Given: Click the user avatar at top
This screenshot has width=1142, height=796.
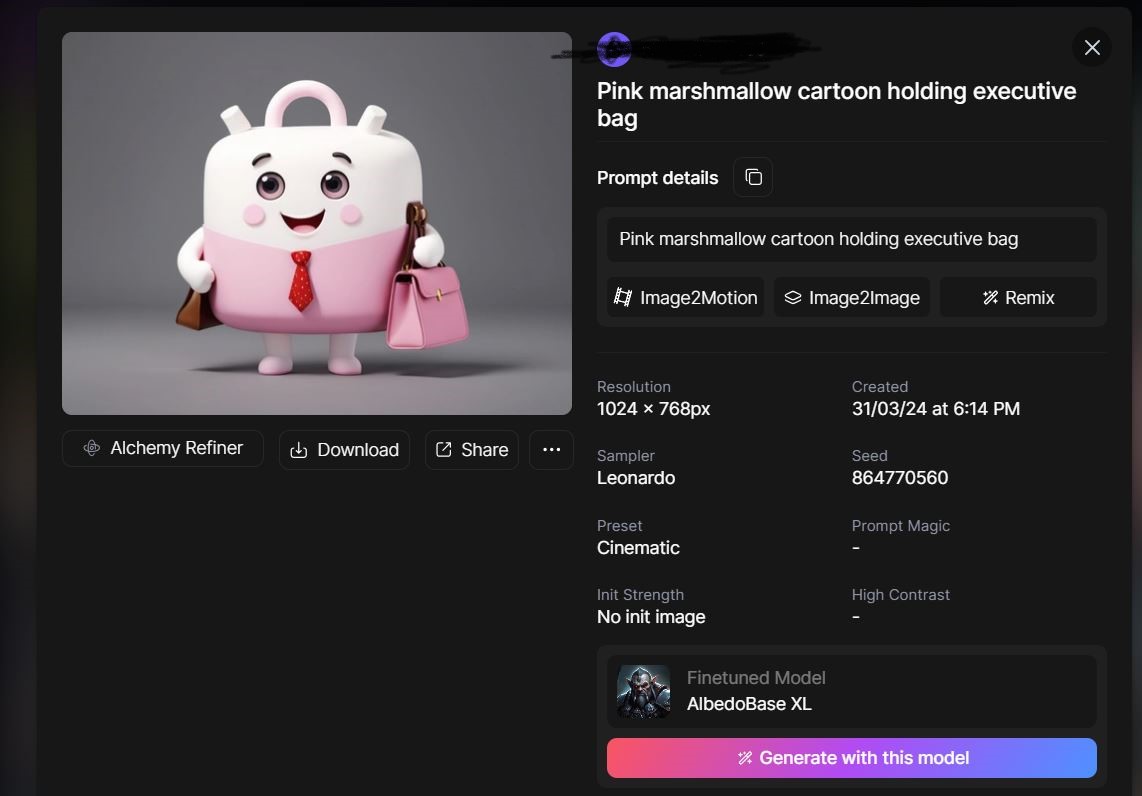Looking at the screenshot, I should point(614,50).
